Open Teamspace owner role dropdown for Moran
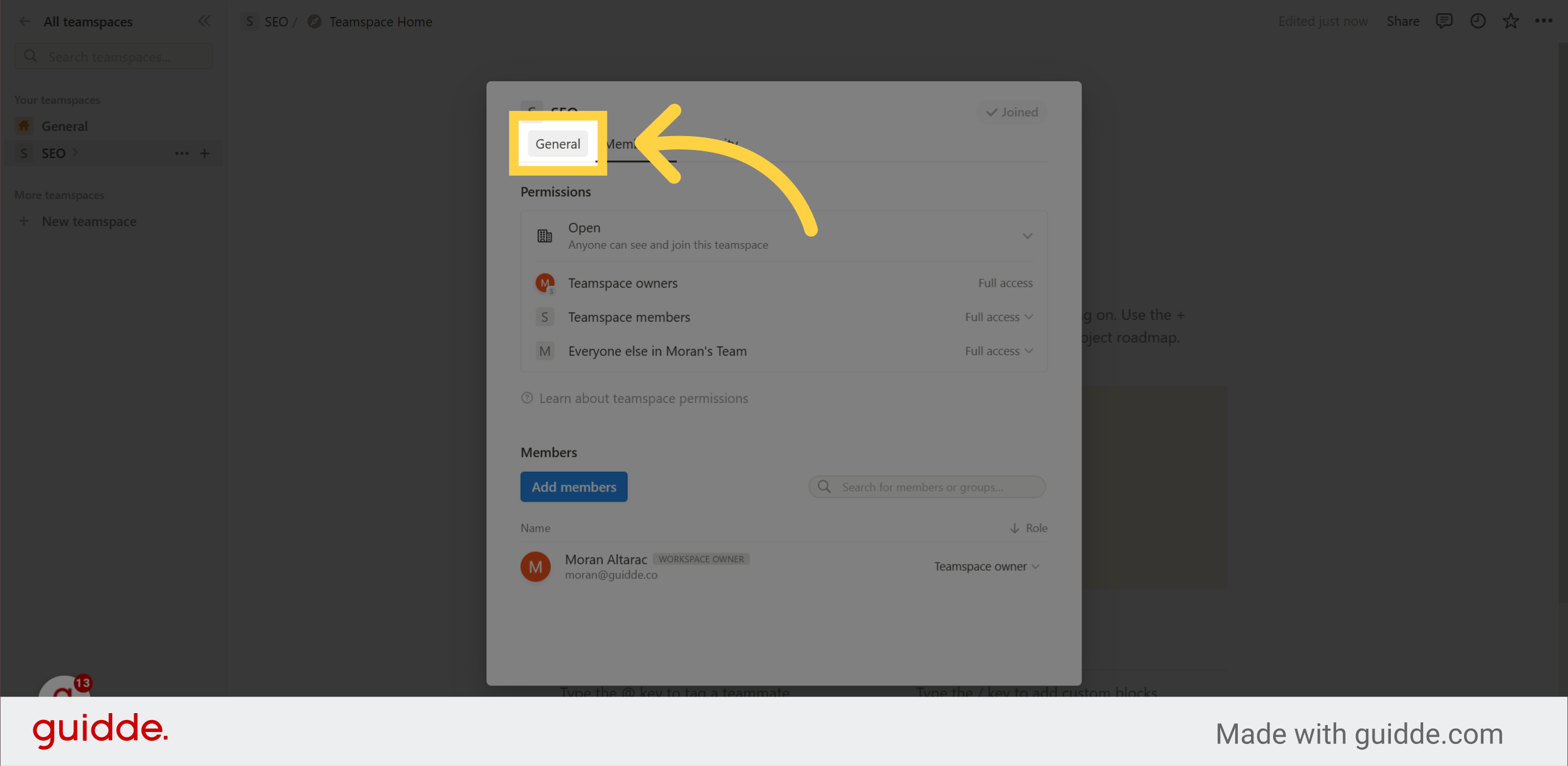The height and width of the screenshot is (766, 1568). 986,566
